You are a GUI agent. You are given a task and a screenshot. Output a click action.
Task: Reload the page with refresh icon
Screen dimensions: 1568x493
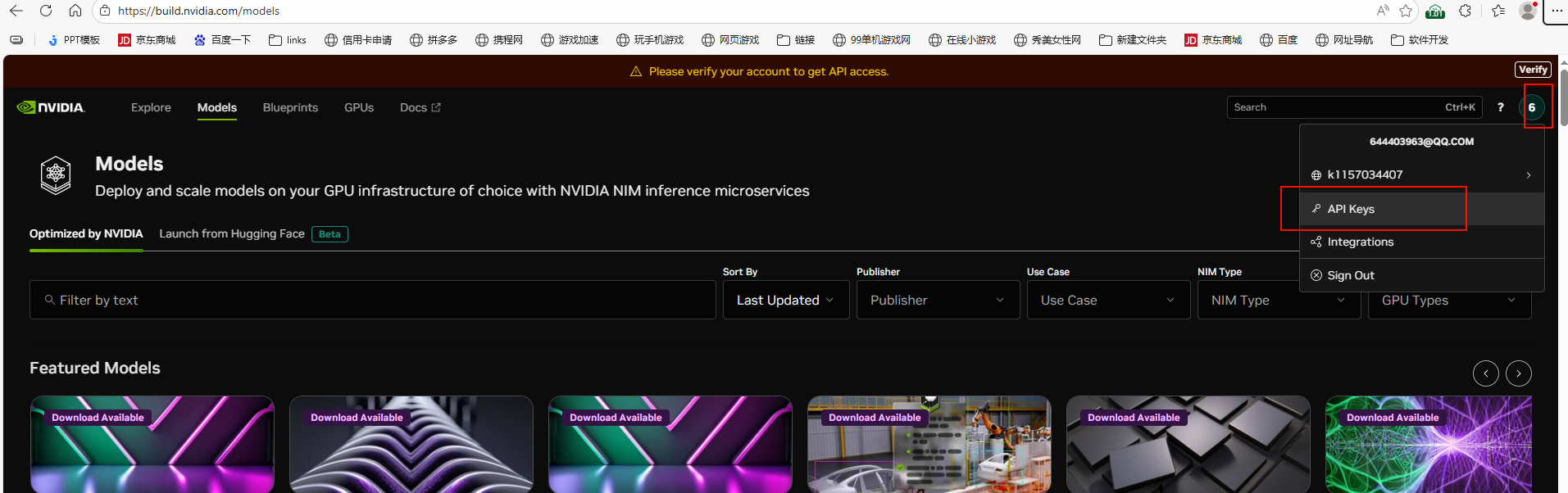[x=46, y=11]
